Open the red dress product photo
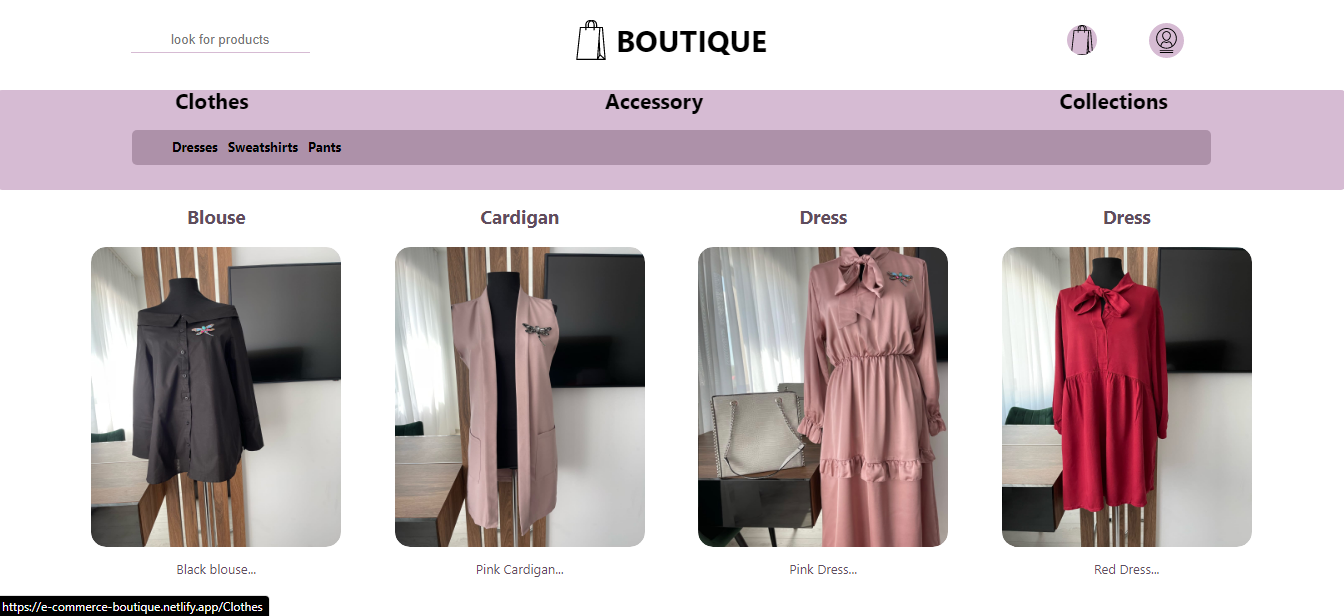Image resolution: width=1344 pixels, height=616 pixels. point(1127,397)
